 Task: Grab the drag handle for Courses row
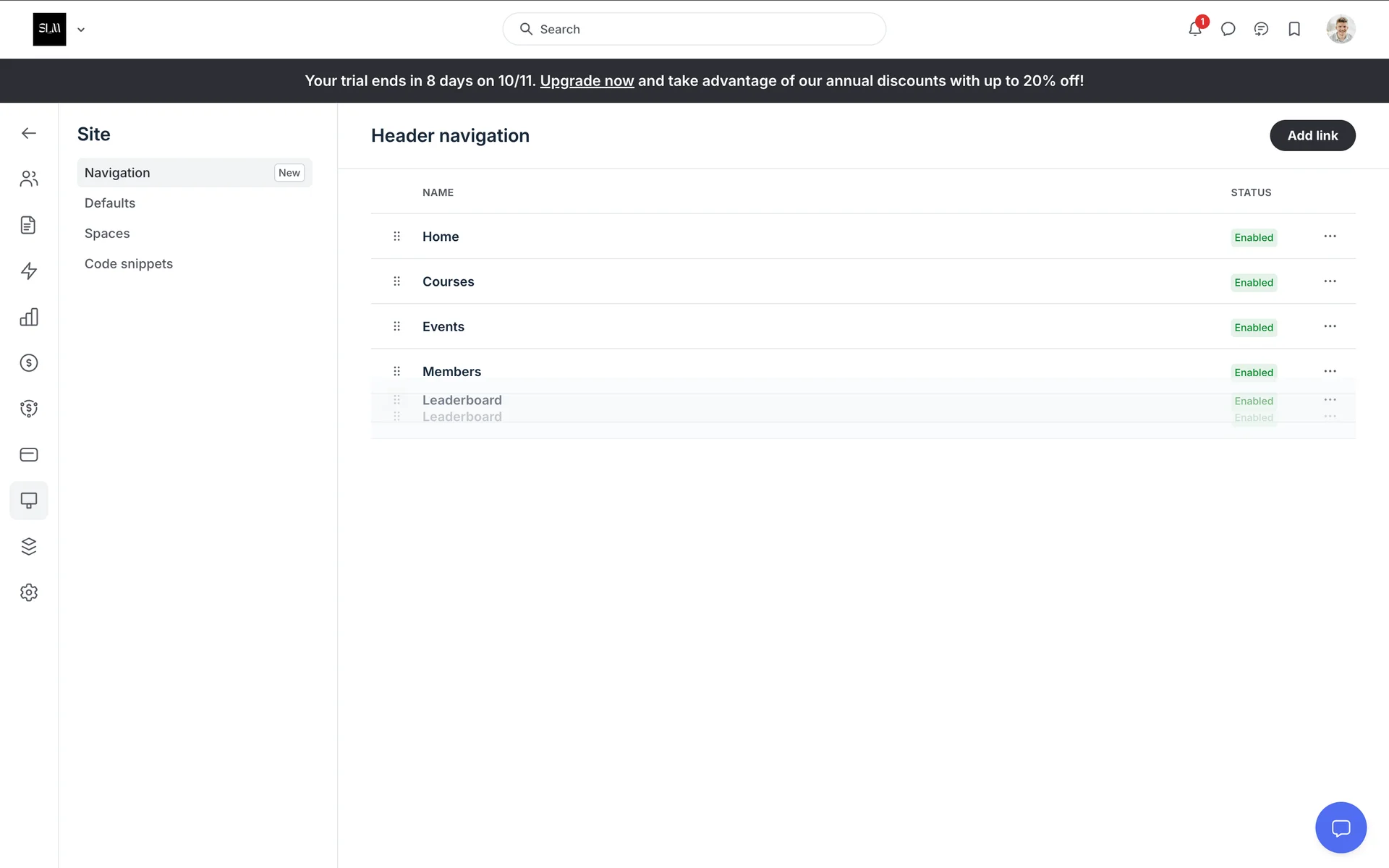[396, 281]
